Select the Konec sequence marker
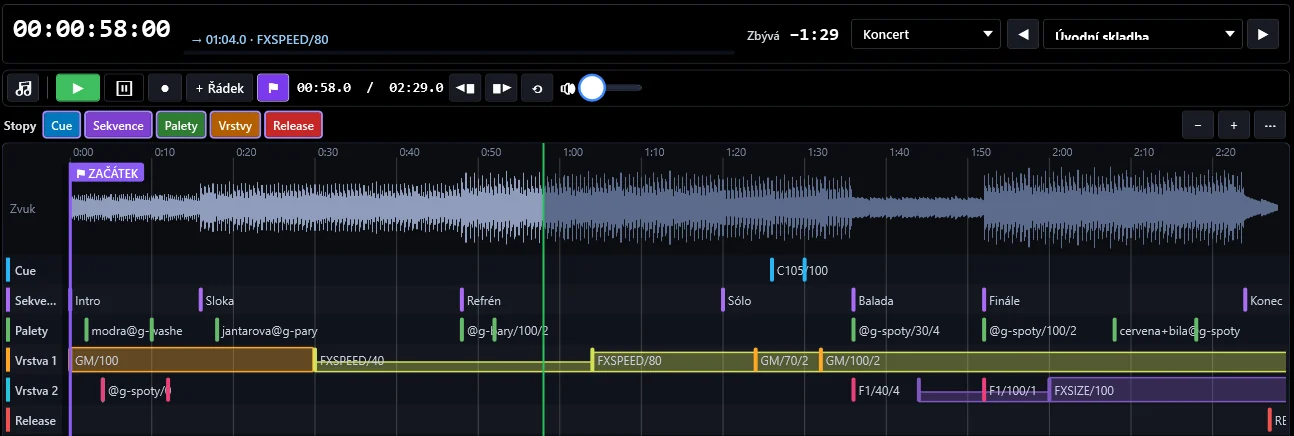This screenshot has width=1294, height=436. (x=1265, y=300)
